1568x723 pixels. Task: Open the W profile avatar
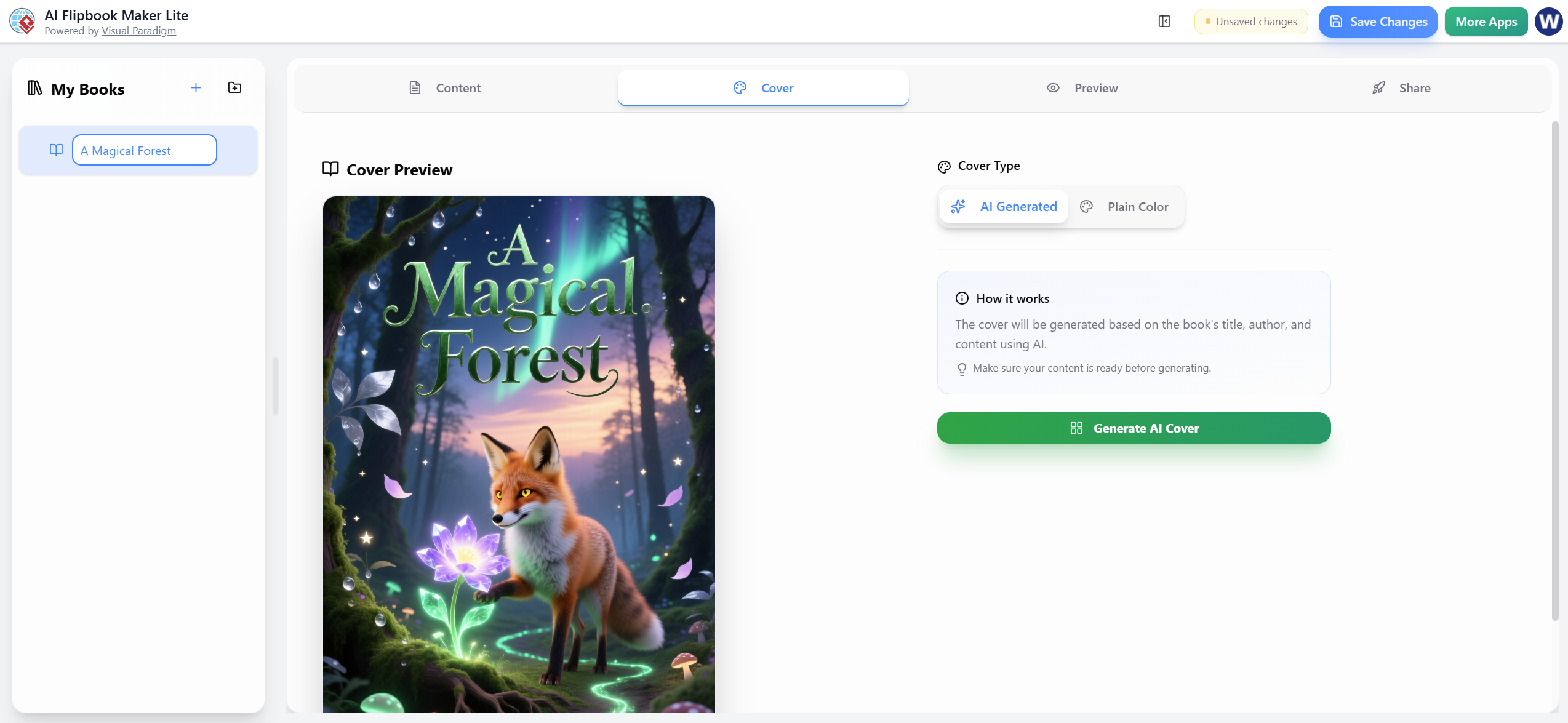[1548, 21]
